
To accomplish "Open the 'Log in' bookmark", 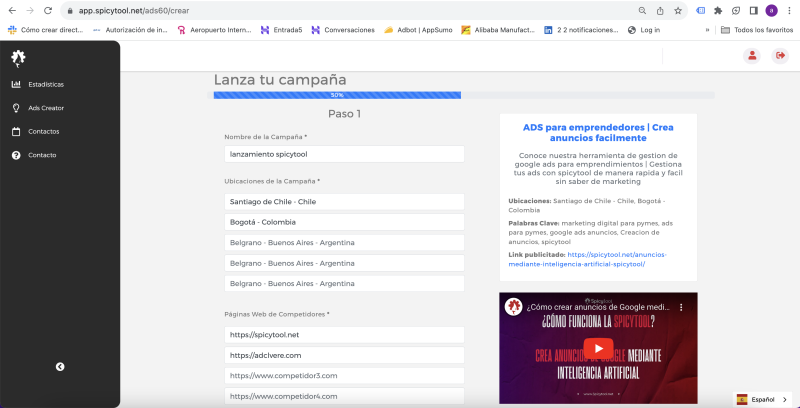I will coord(644,30).
